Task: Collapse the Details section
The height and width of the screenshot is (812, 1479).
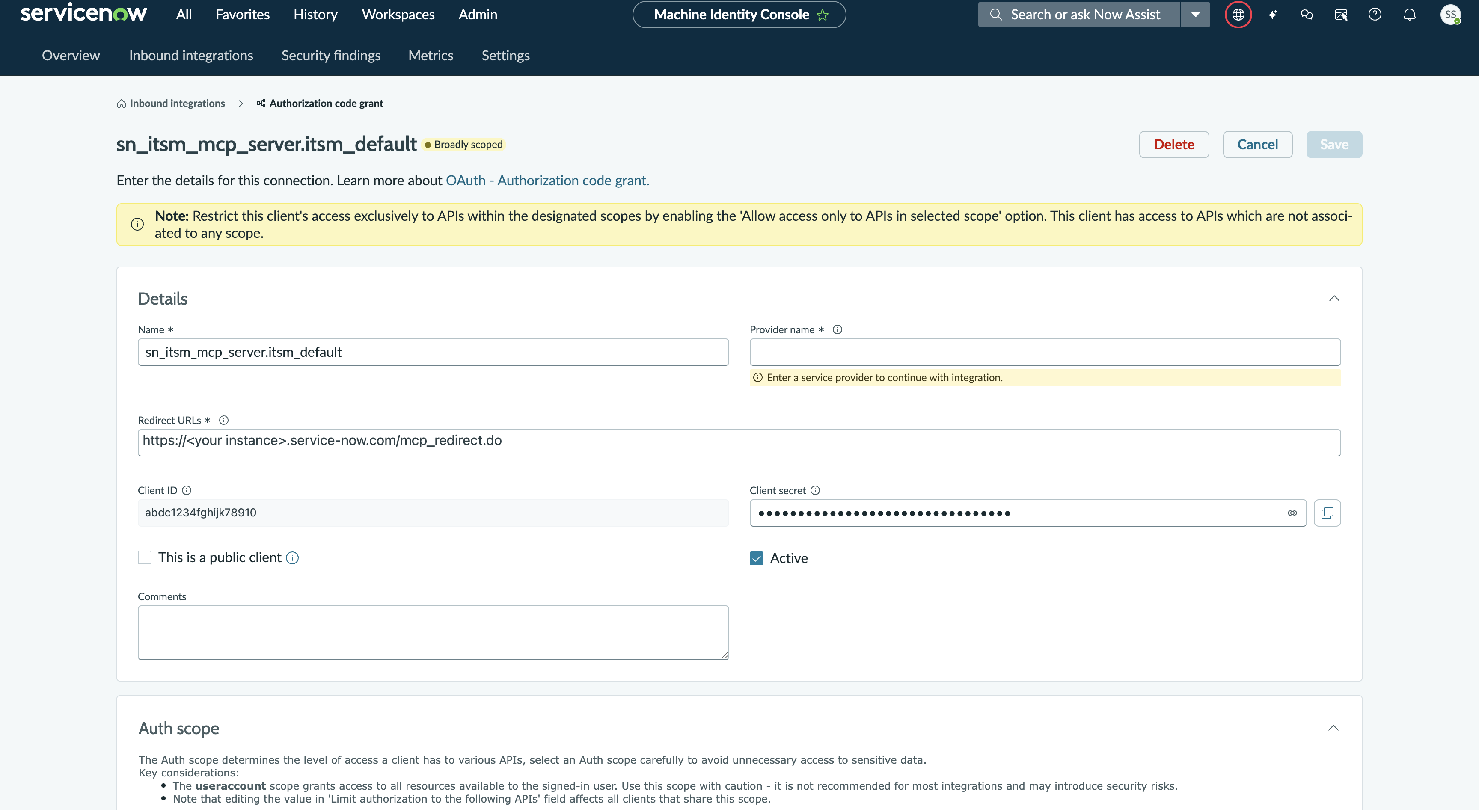Action: pyautogui.click(x=1334, y=299)
